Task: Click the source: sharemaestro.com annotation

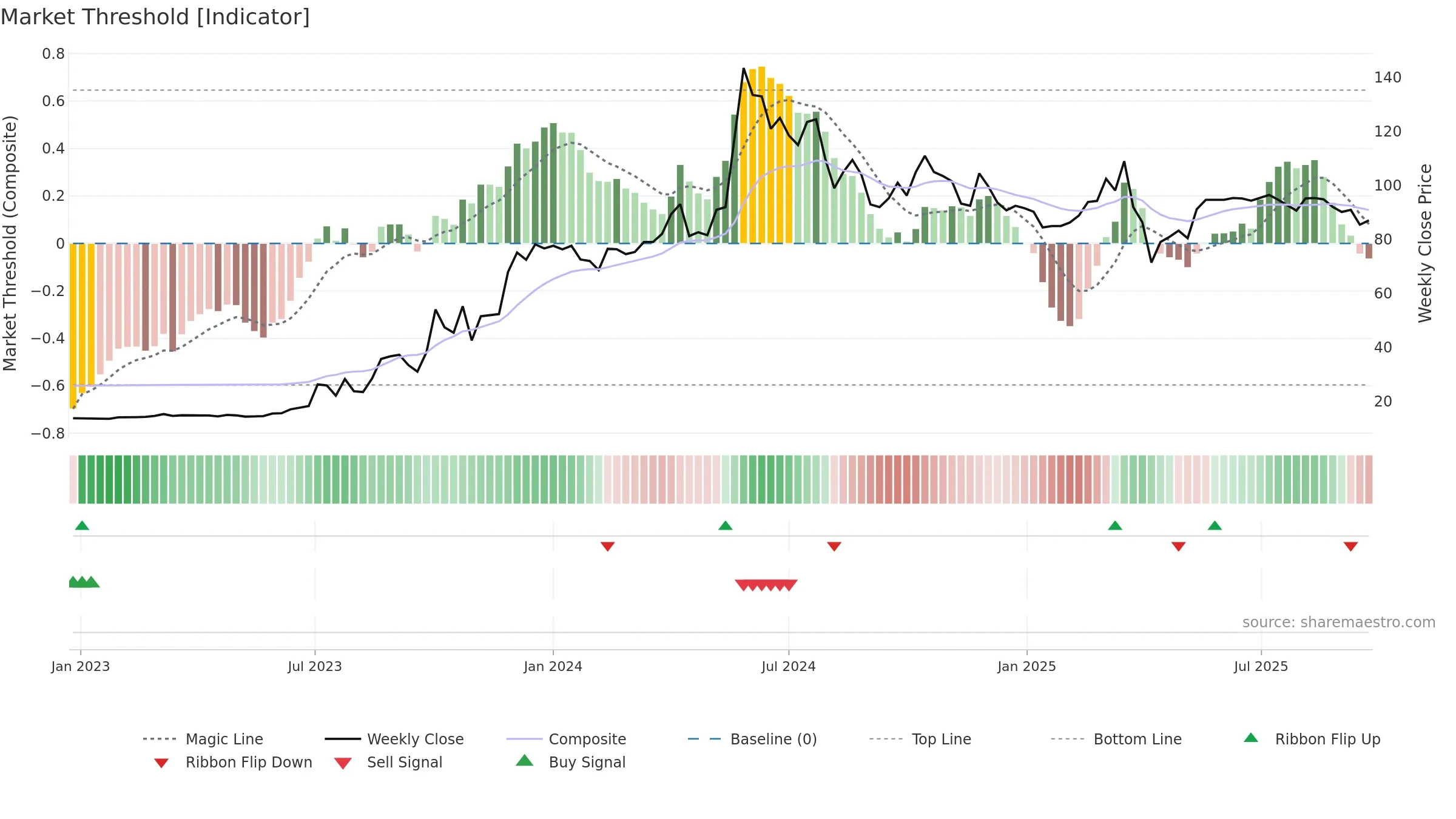Action: 1339,622
